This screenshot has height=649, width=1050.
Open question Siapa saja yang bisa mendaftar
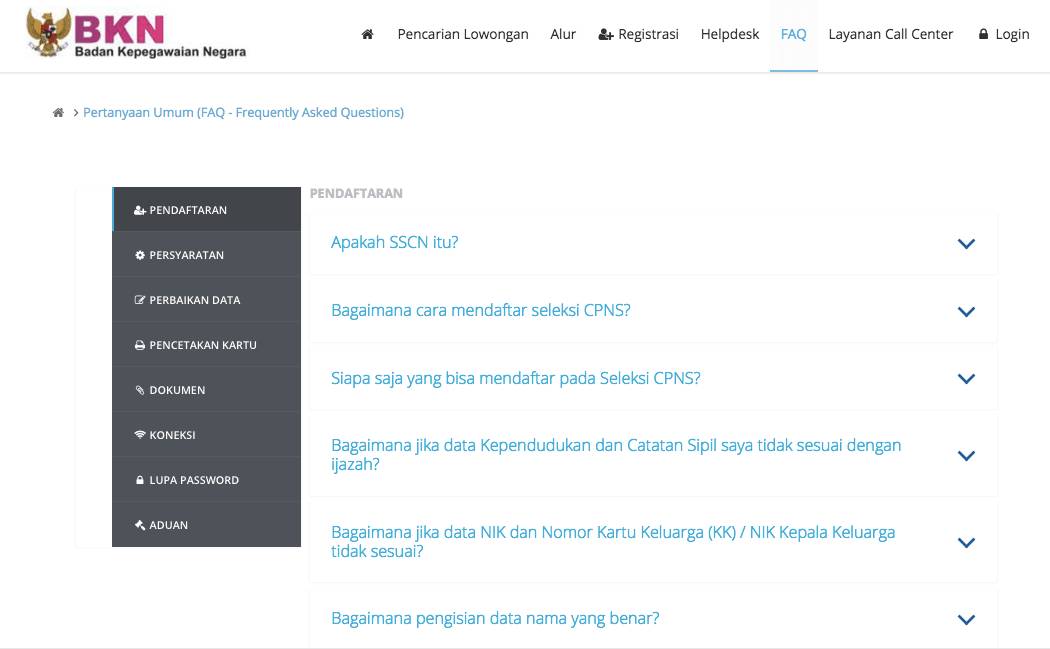[516, 378]
